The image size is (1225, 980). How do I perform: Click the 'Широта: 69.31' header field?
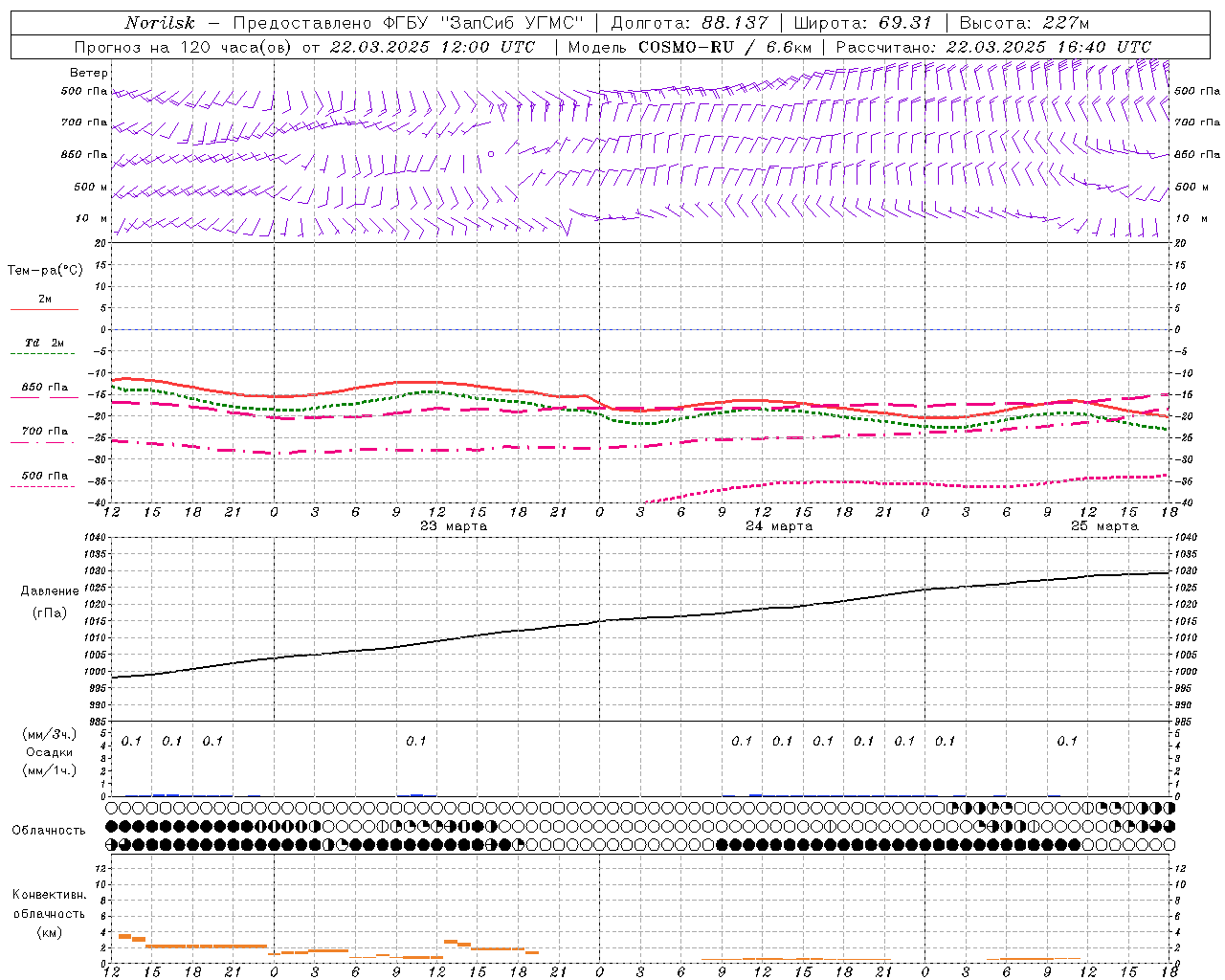[x=863, y=23]
